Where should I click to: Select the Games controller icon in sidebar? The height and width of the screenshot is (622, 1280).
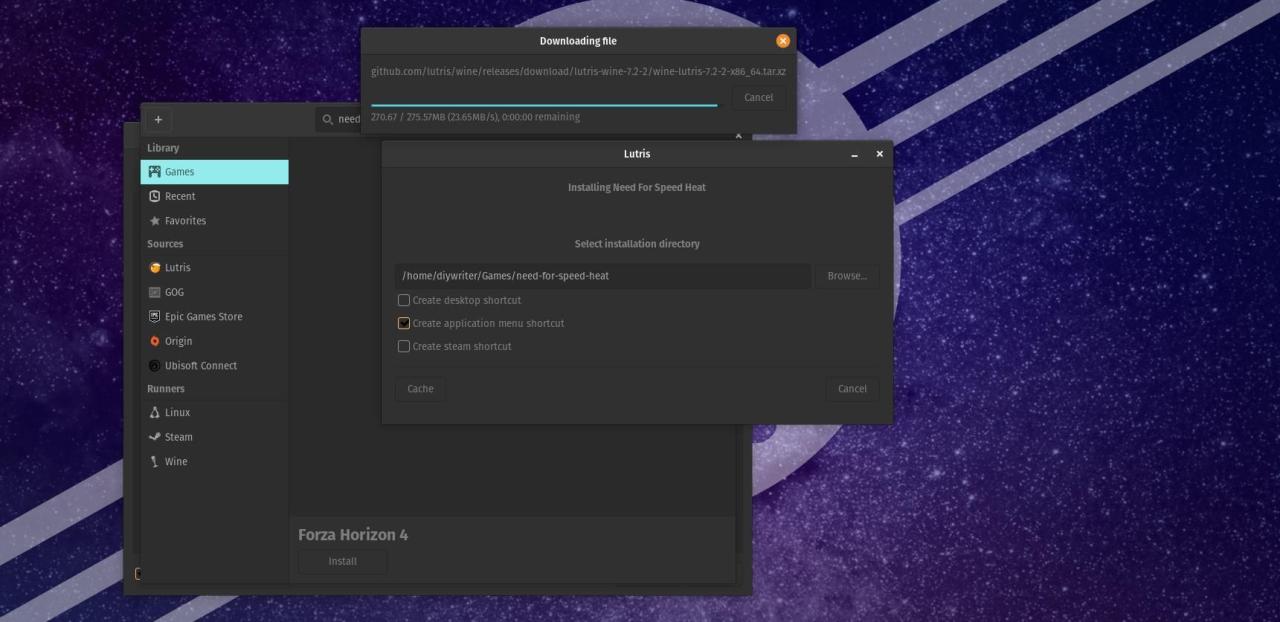(x=155, y=172)
